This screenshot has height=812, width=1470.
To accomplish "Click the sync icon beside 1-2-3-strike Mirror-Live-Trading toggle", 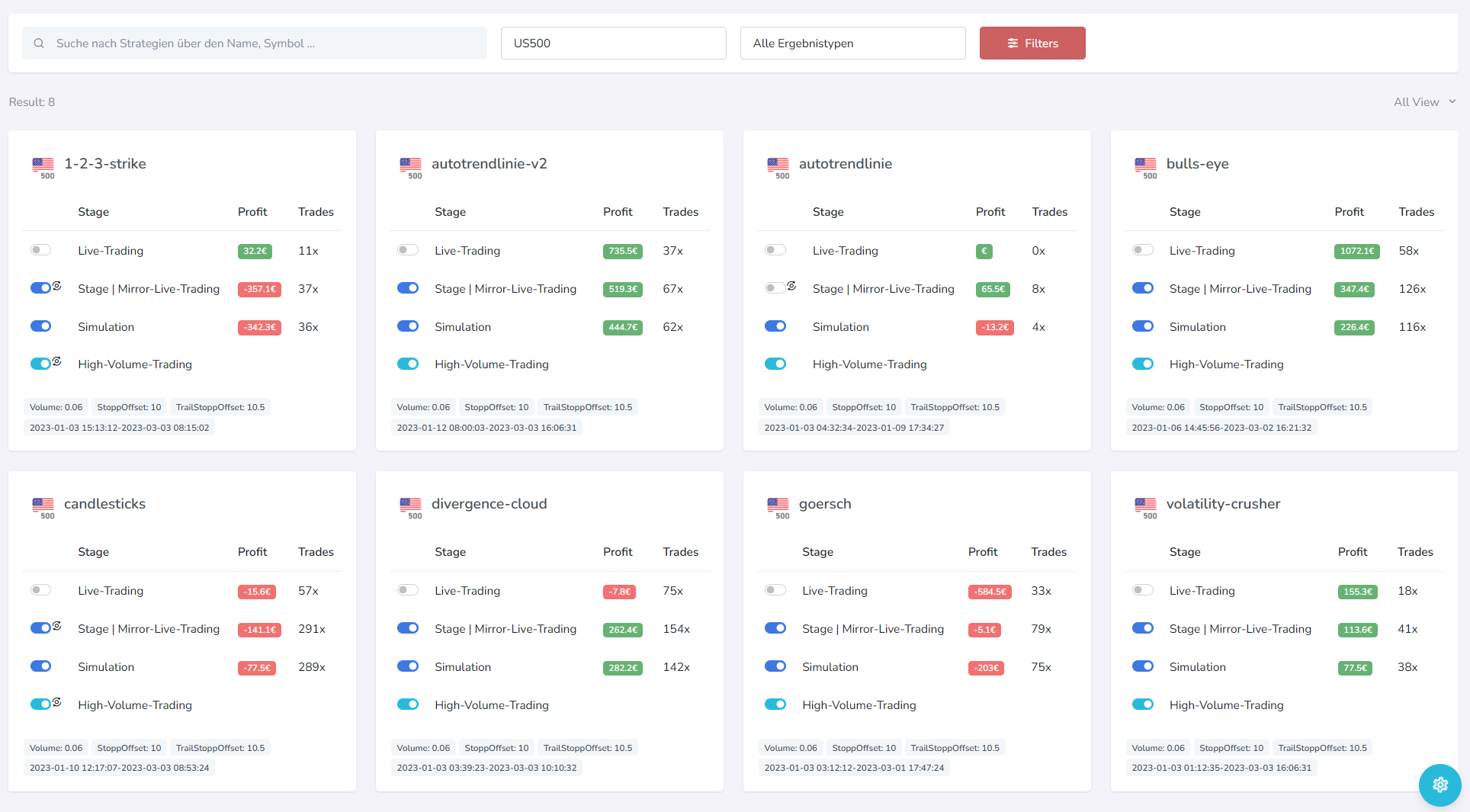I will [x=57, y=285].
